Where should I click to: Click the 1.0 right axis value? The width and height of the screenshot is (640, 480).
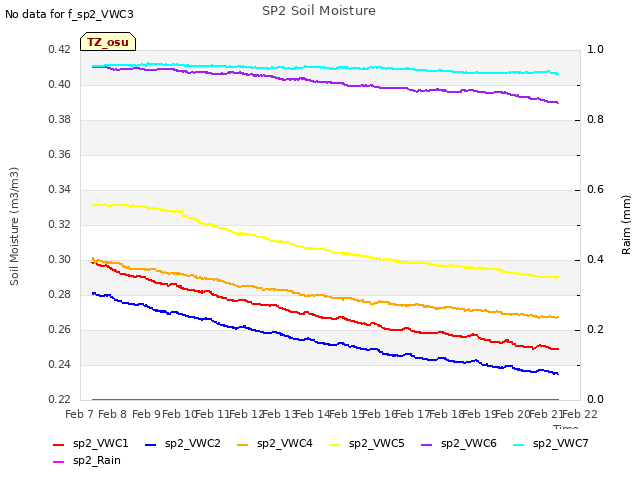click(x=595, y=50)
